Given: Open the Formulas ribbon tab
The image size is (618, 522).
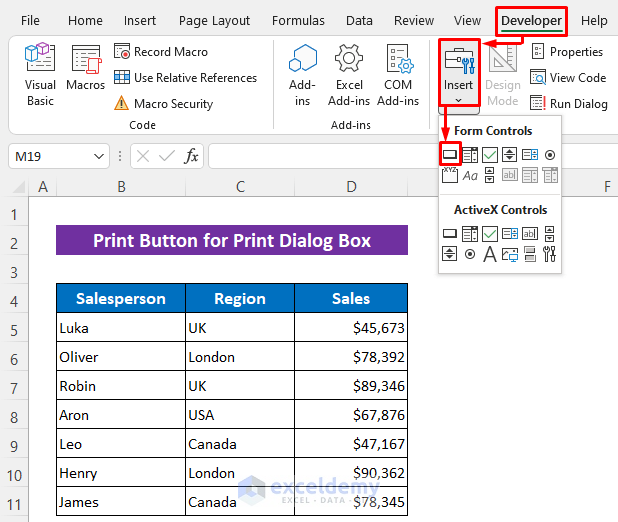Looking at the screenshot, I should click(298, 20).
